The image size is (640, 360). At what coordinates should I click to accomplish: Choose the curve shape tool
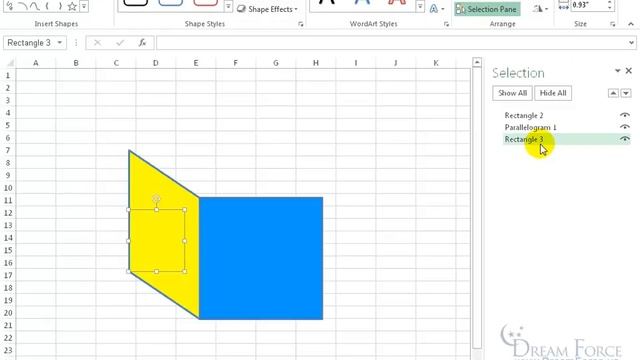pos(35,6)
